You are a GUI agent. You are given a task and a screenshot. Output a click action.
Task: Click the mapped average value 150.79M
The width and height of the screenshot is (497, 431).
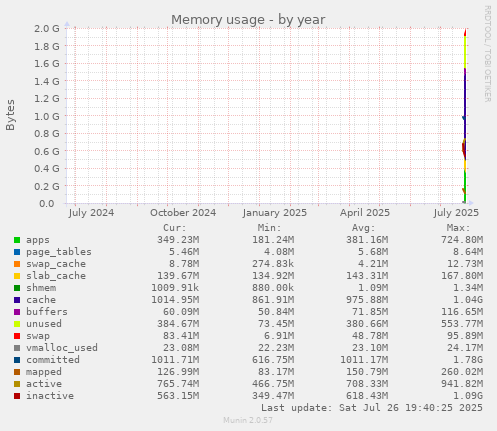click(x=367, y=372)
